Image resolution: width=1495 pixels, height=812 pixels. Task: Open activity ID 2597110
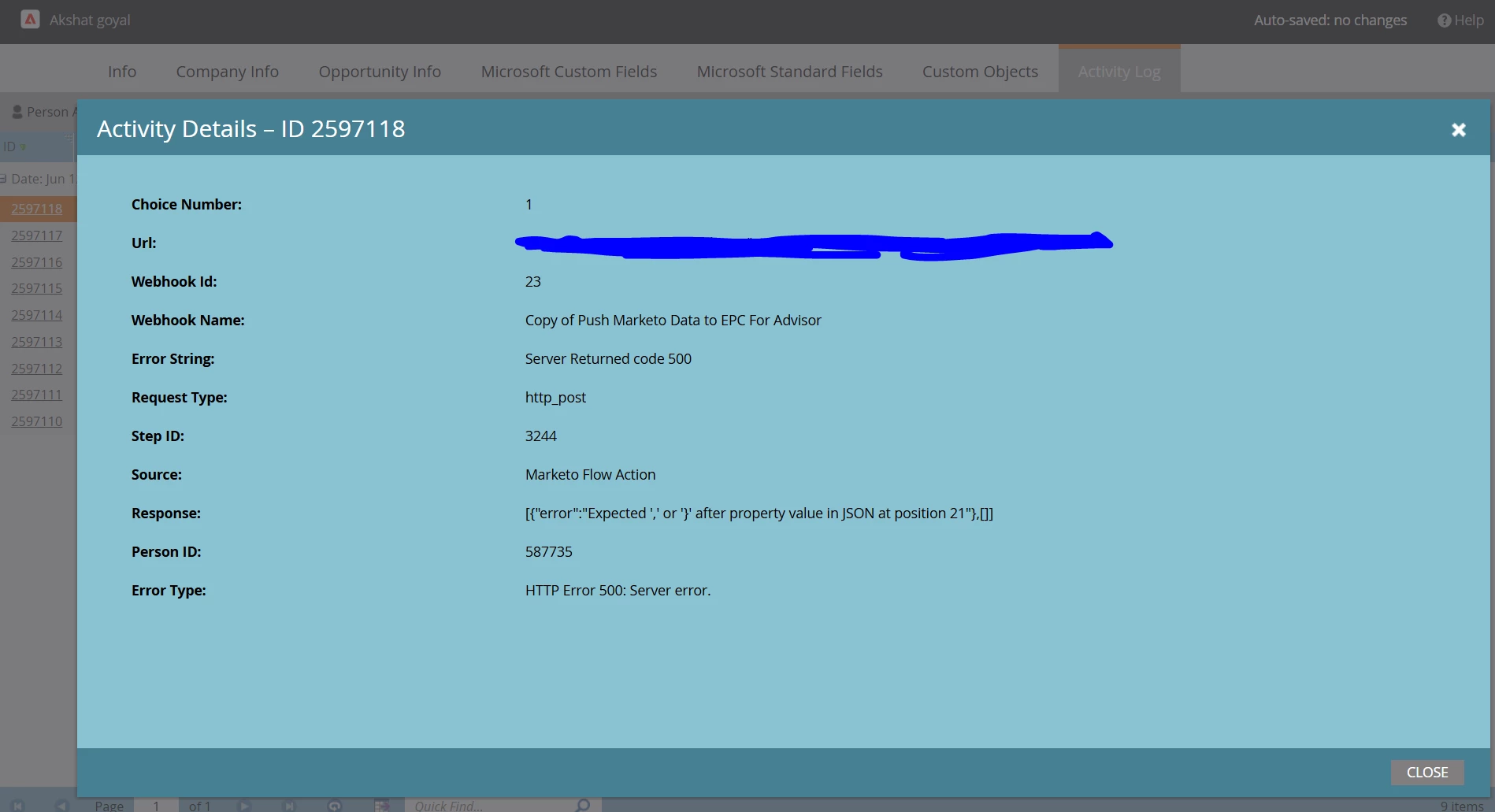[37, 421]
